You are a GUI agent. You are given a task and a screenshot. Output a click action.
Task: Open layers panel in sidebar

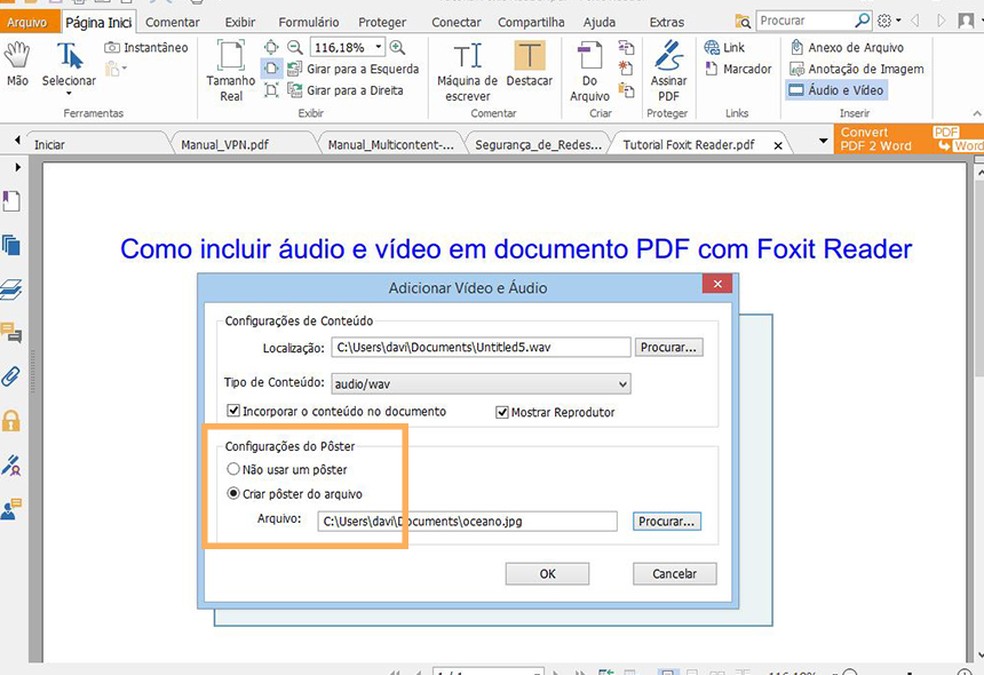click(x=11, y=289)
